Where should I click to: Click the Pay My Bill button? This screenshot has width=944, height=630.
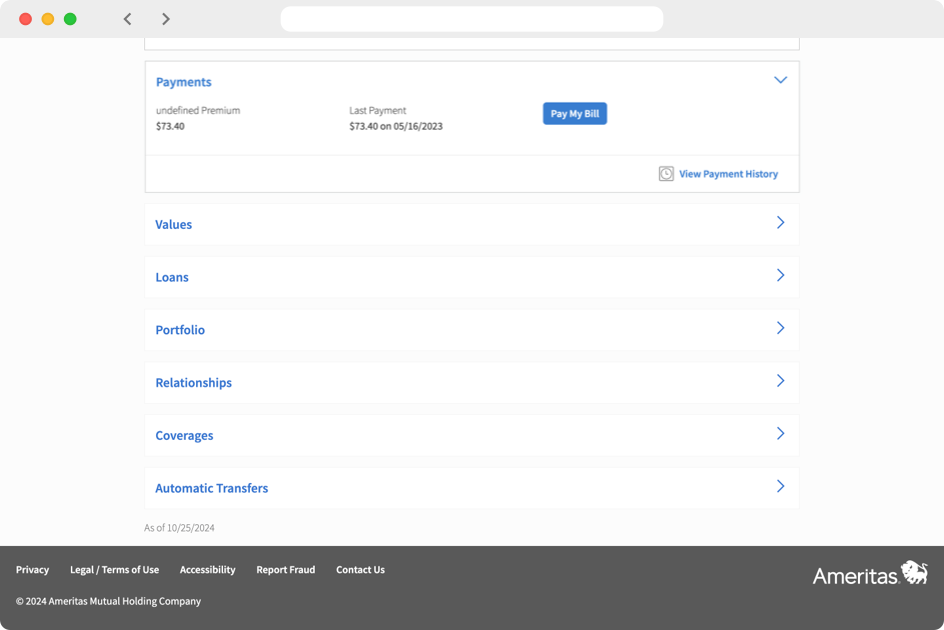pos(574,113)
